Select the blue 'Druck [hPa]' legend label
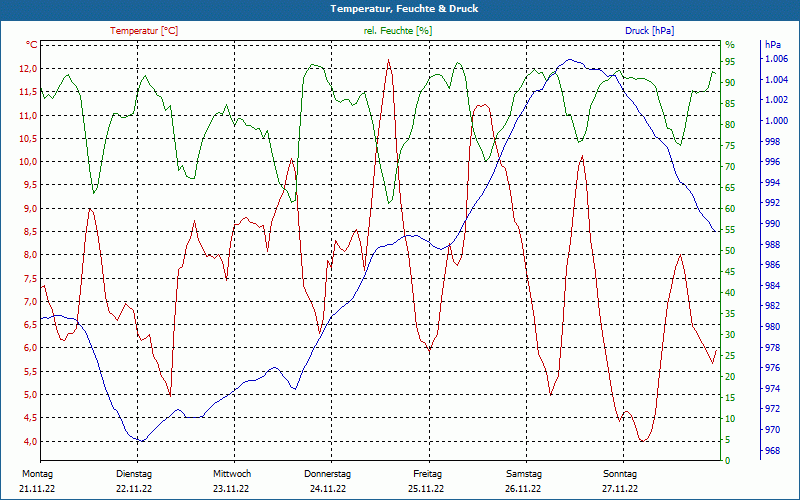This screenshot has width=800, height=500. pos(649,31)
